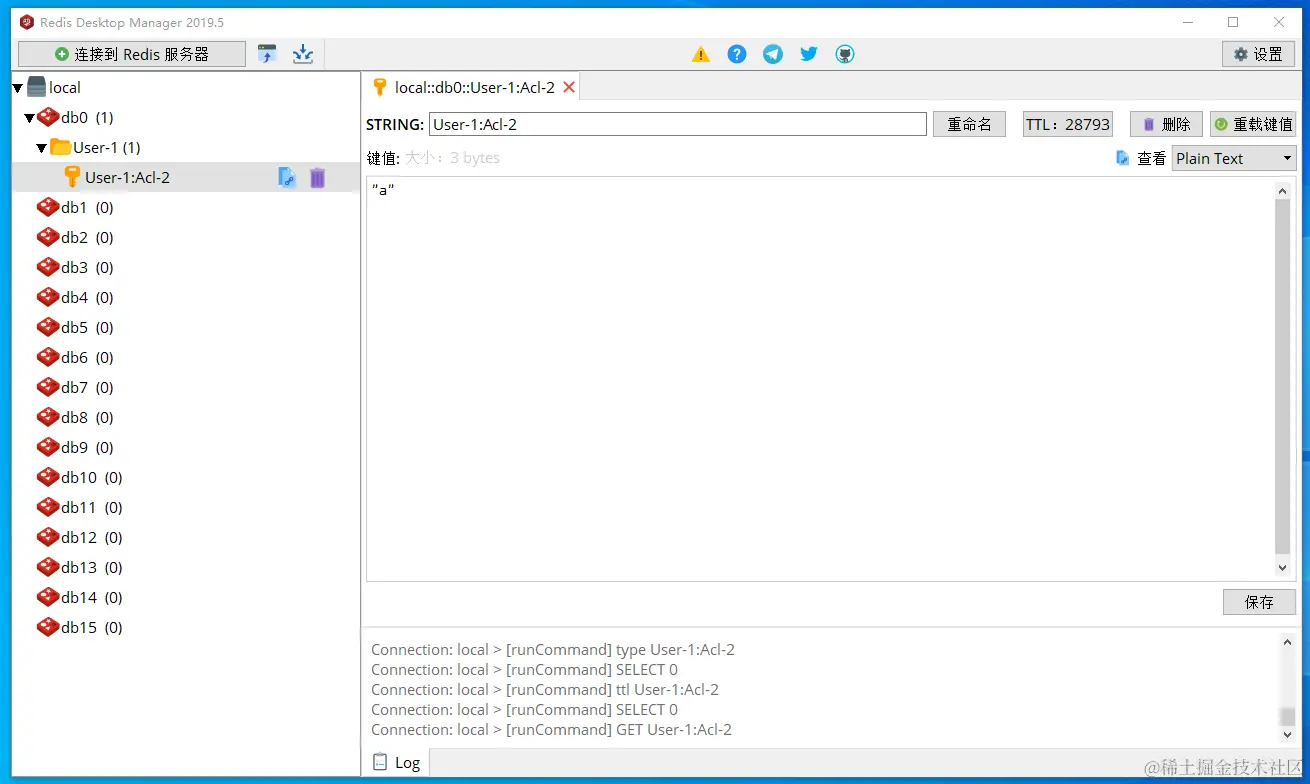Click the Redis Desktop Manager title icon
The image size is (1310, 784).
pos(27,22)
